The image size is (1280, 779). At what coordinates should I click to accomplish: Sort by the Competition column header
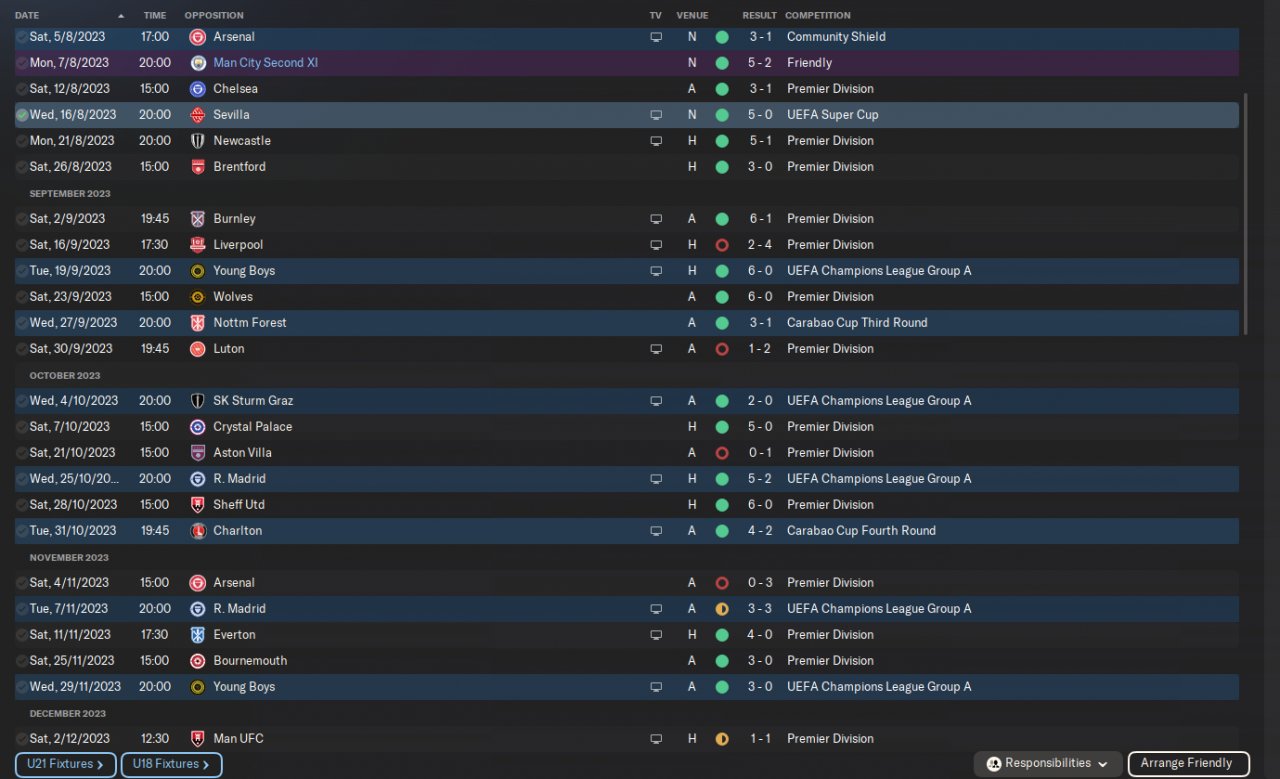[818, 16]
